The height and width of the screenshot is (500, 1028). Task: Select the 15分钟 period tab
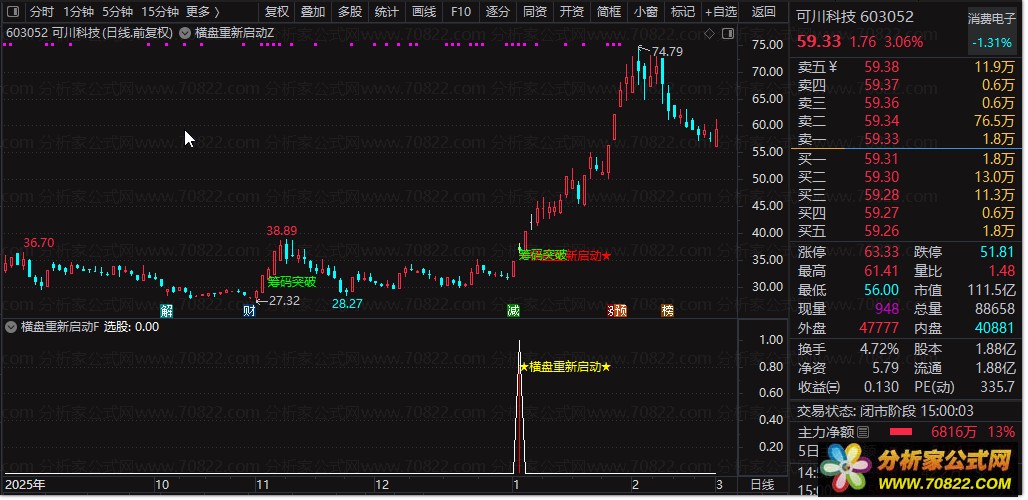coord(160,12)
